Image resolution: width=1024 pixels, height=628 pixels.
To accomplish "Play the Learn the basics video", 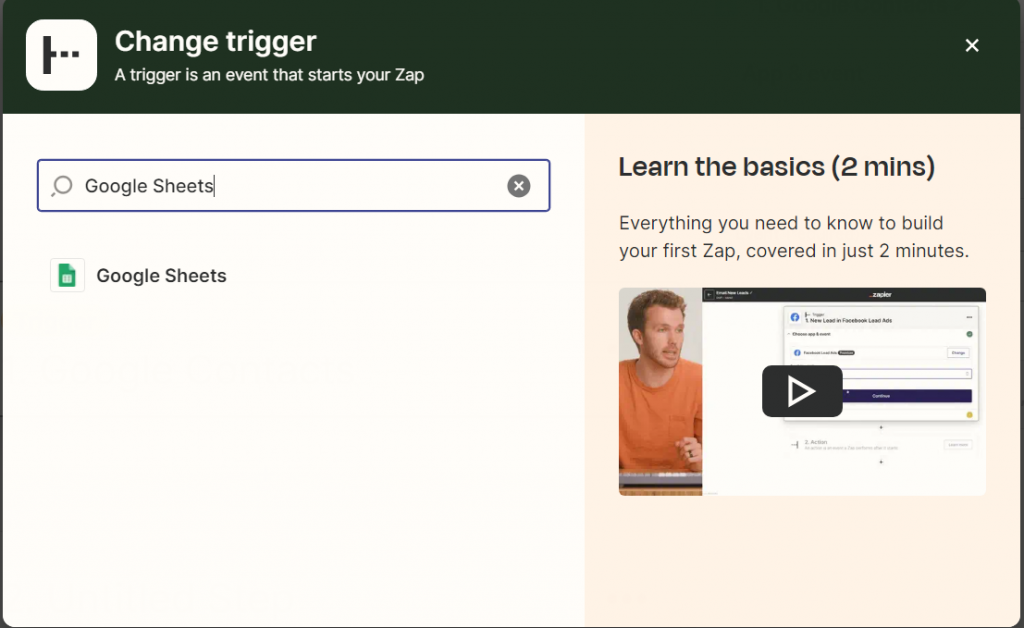I will [x=802, y=391].
